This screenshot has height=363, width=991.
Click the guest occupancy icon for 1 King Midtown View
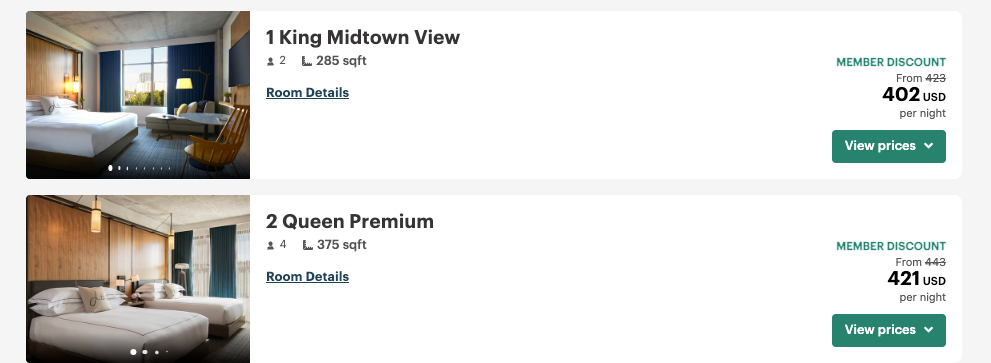point(271,61)
